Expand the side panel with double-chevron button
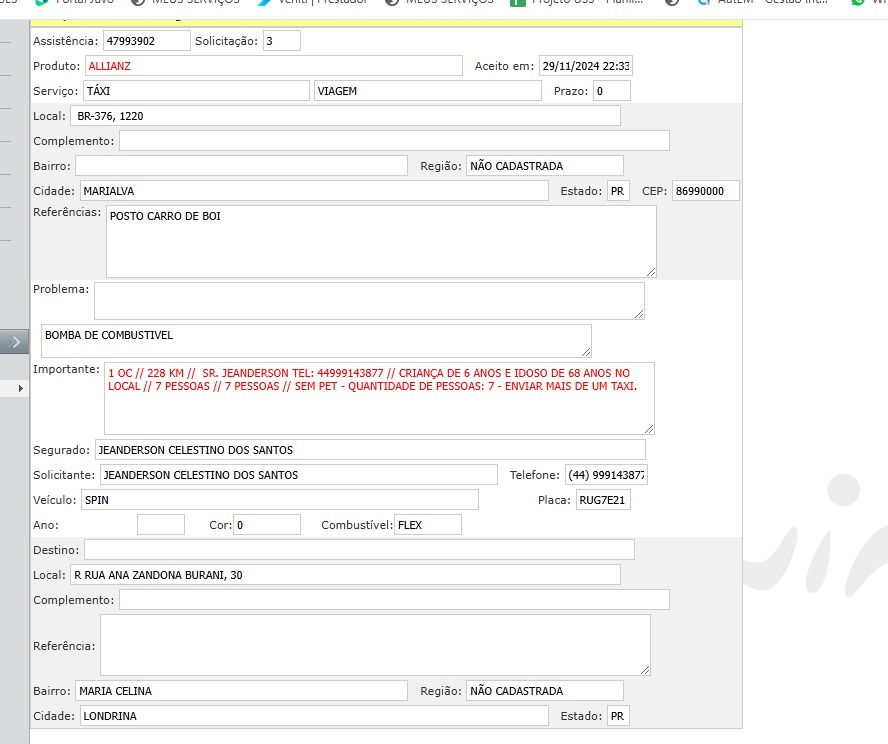 pos(14,342)
